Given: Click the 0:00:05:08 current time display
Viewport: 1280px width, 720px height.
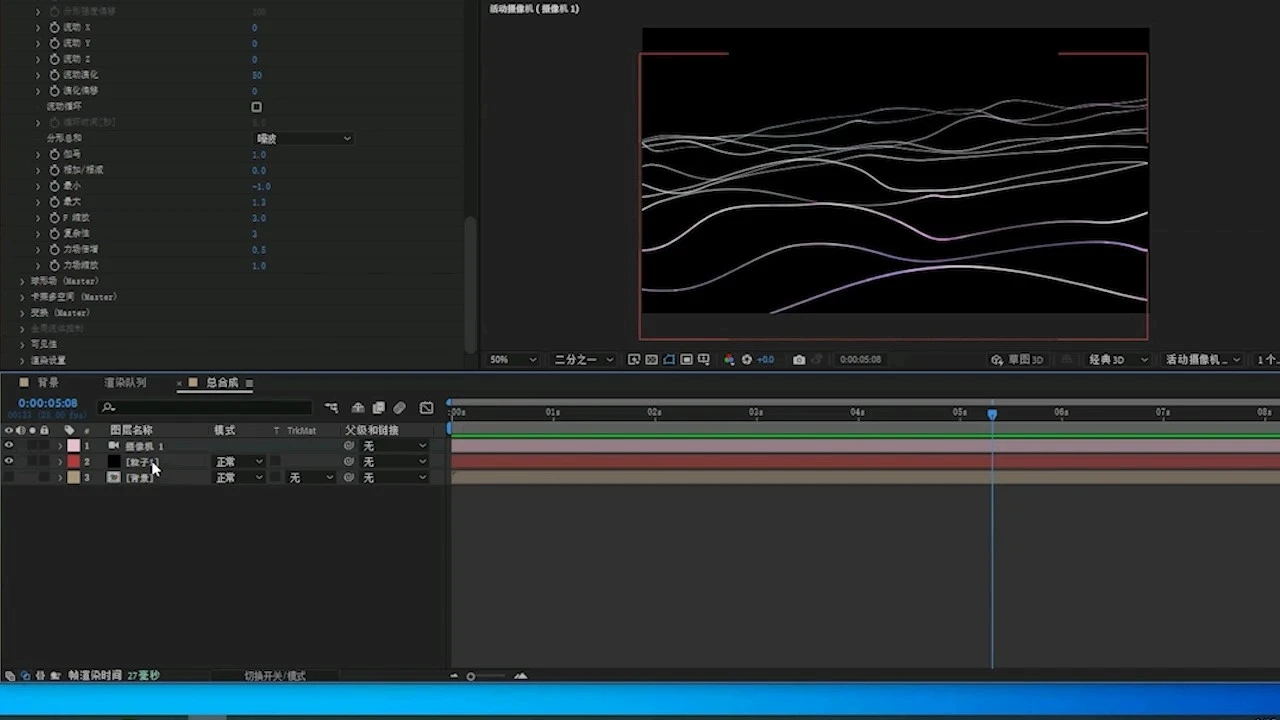Looking at the screenshot, I should [x=47, y=404].
